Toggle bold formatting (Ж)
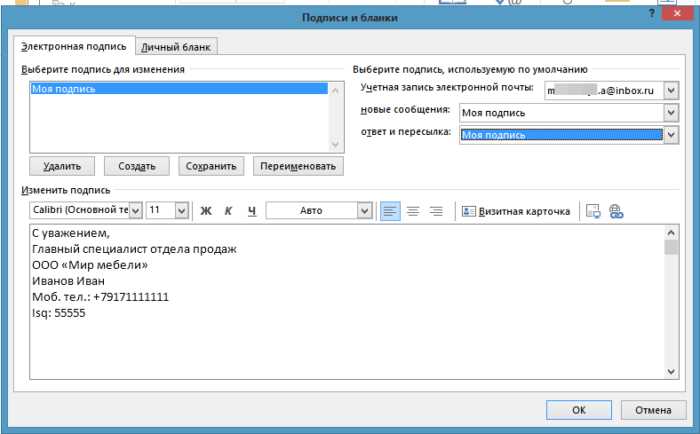This screenshot has height=434, width=700. click(206, 211)
